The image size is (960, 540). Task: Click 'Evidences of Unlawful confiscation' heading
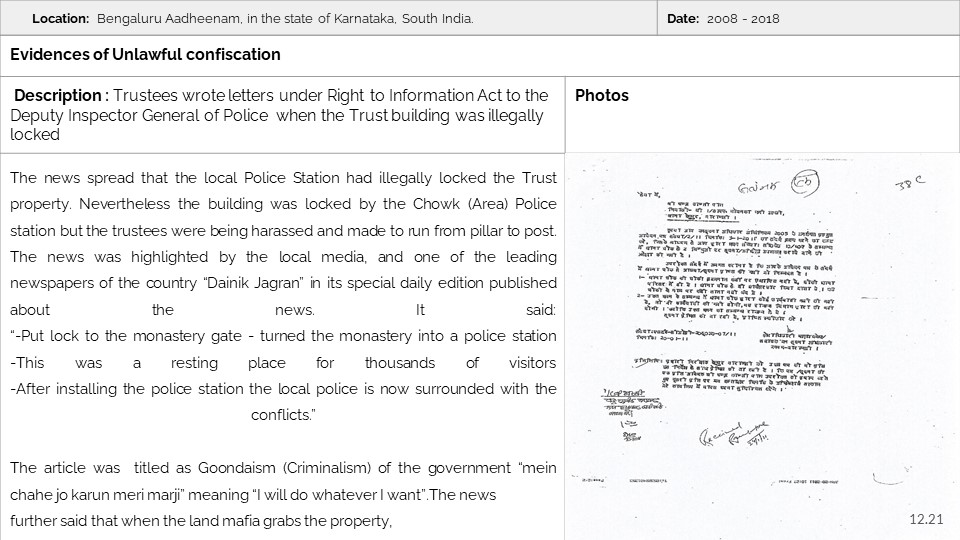145,55
